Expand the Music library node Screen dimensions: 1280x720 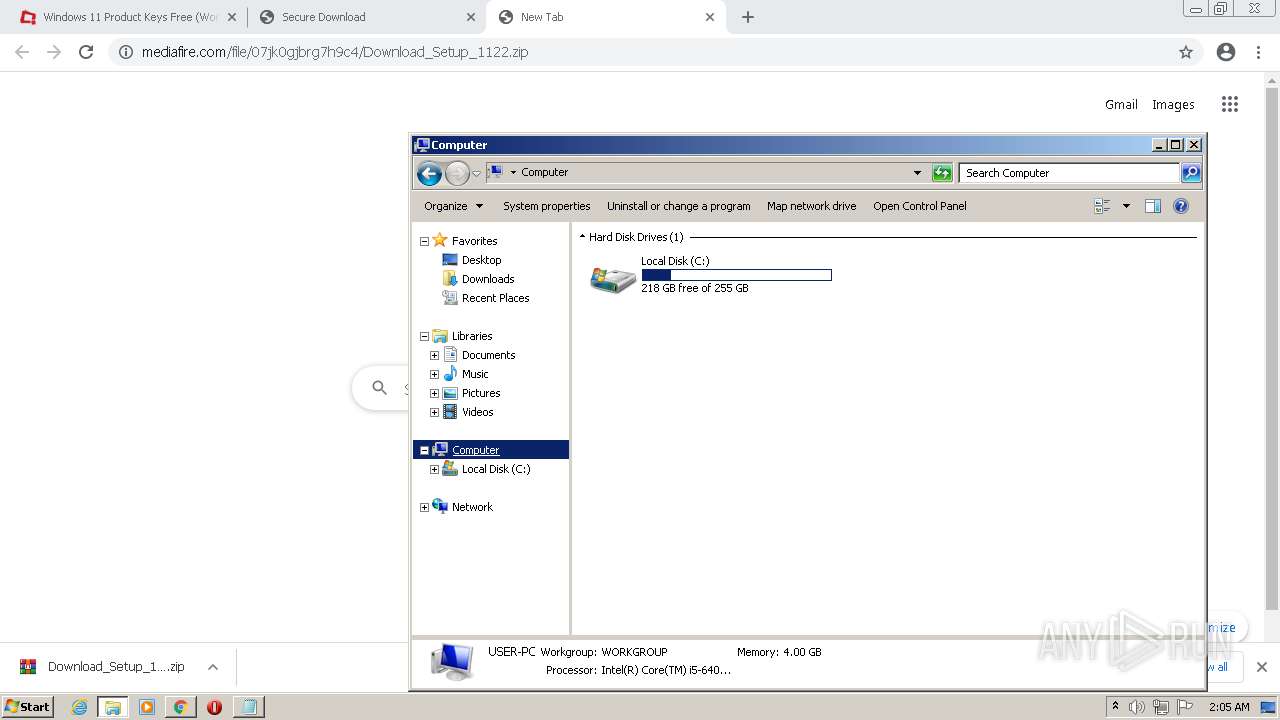[434, 374]
